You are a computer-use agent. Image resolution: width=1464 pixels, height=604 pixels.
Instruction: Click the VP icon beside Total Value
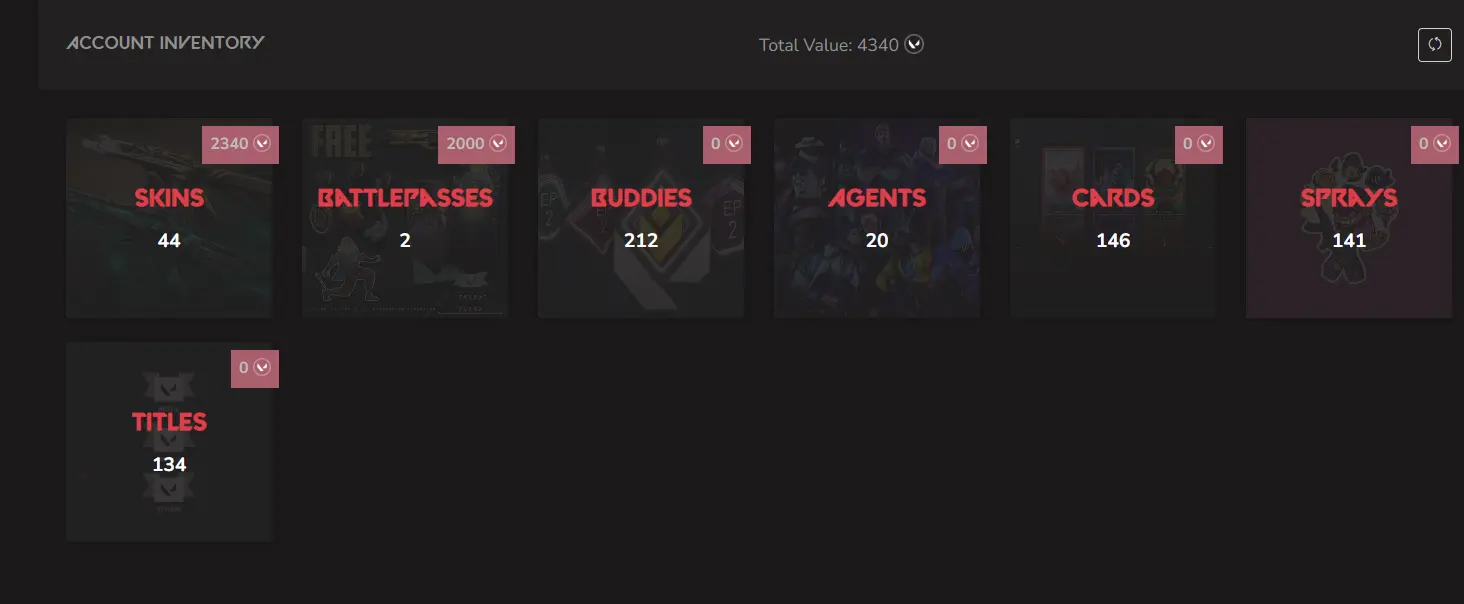tap(914, 44)
